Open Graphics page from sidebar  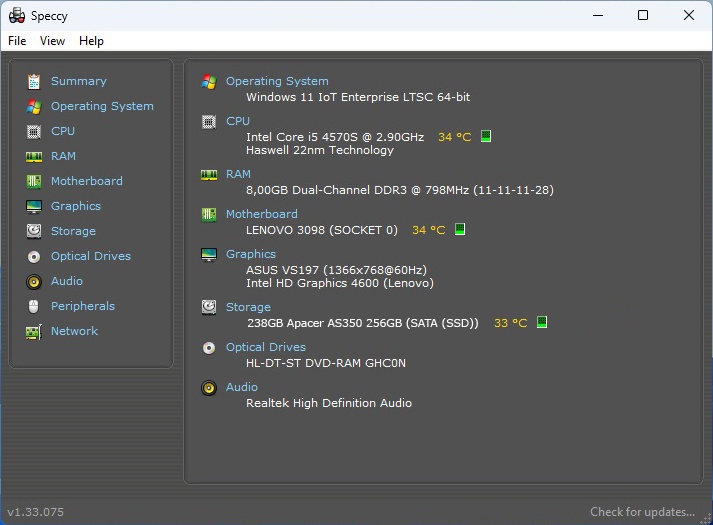(x=76, y=206)
